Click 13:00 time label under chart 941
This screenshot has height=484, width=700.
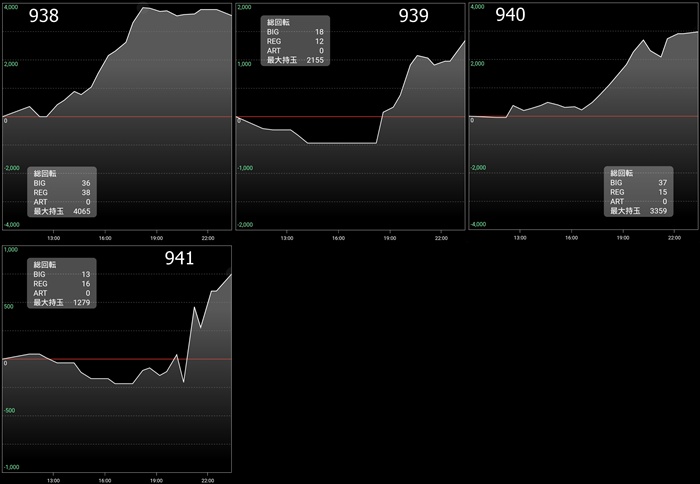tap(54, 481)
